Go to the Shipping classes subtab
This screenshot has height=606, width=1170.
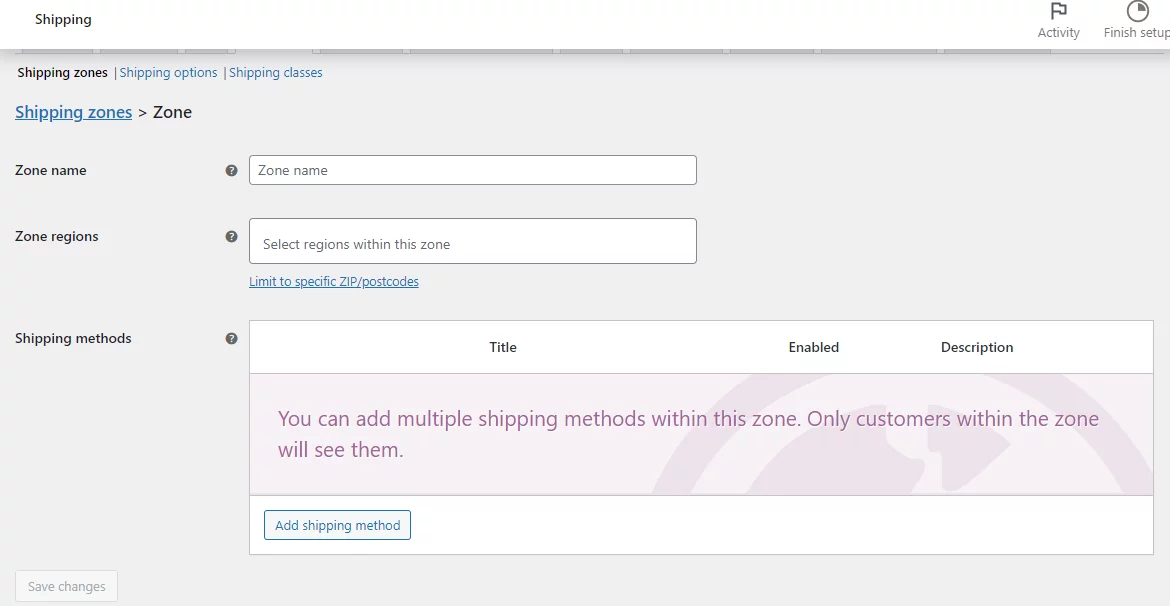276,73
